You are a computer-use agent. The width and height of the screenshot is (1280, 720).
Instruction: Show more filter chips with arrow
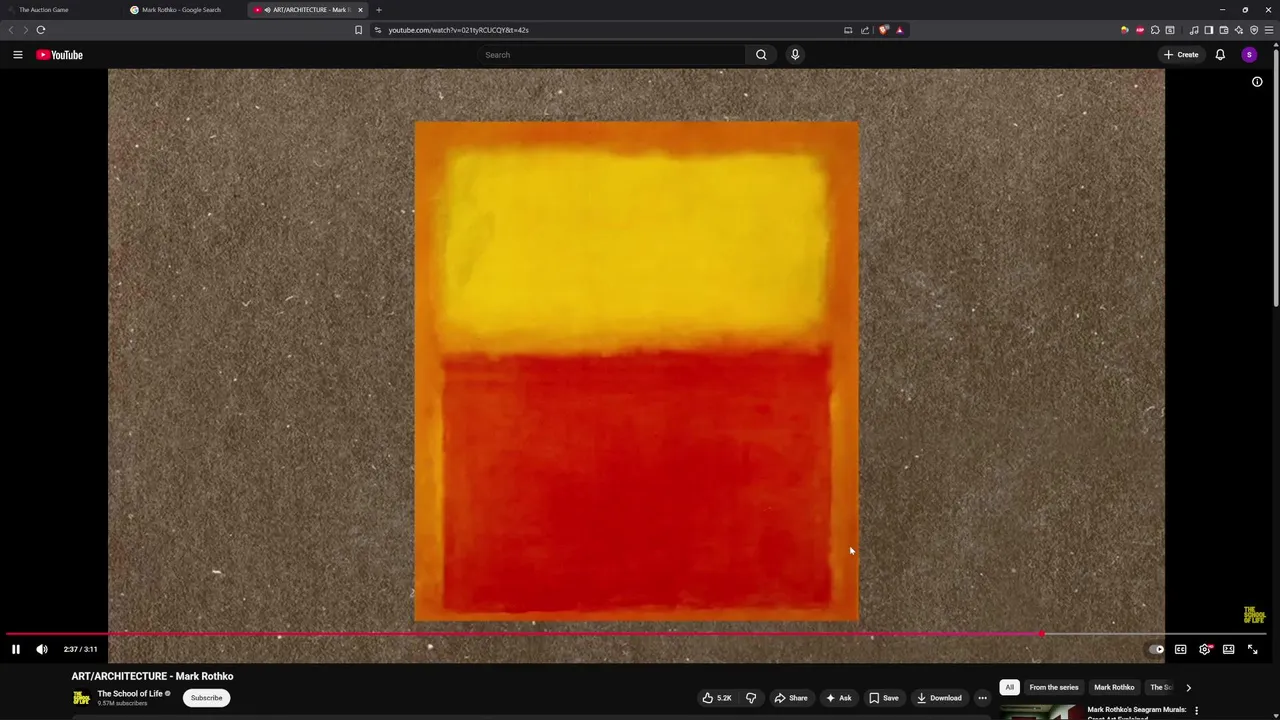pyautogui.click(x=1188, y=687)
